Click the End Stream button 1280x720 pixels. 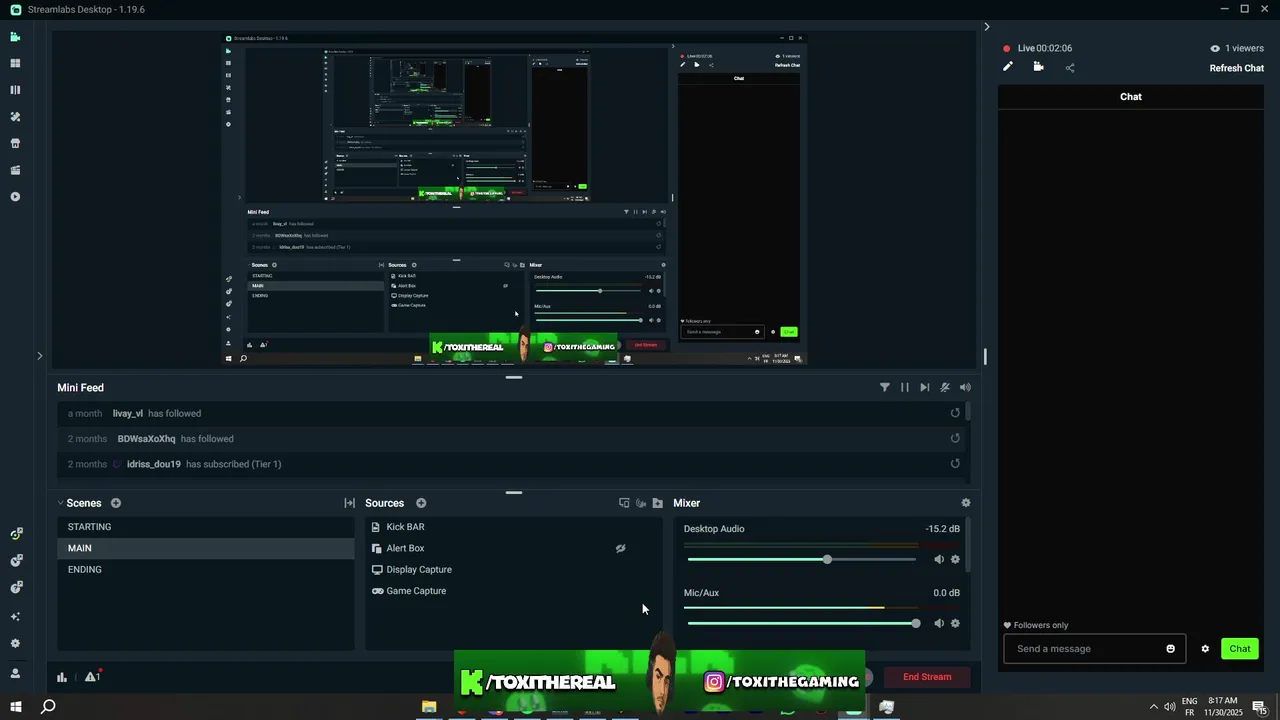pyautogui.click(x=927, y=677)
